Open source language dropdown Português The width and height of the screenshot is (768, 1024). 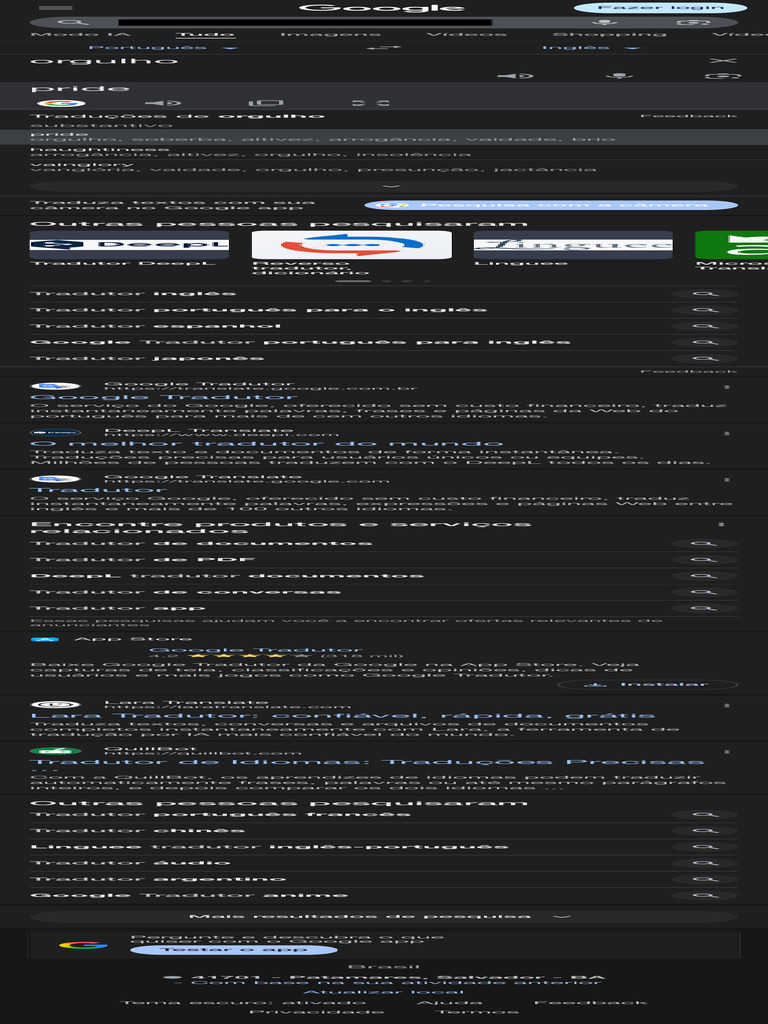(x=163, y=48)
